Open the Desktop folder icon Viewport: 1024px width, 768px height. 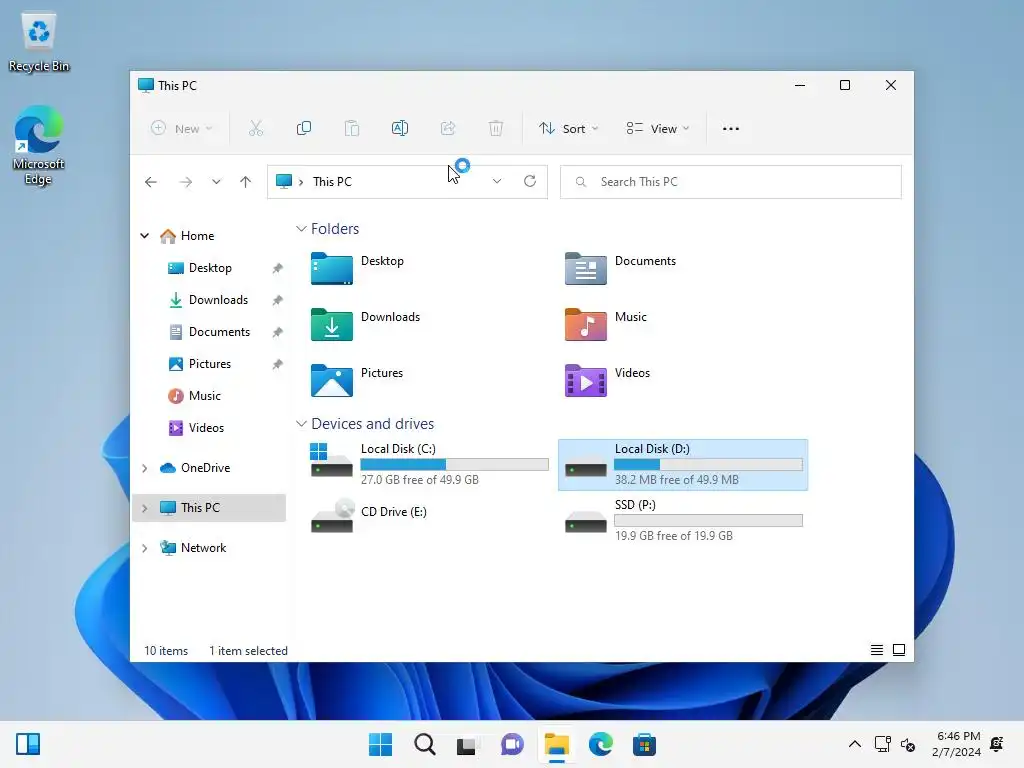point(332,268)
